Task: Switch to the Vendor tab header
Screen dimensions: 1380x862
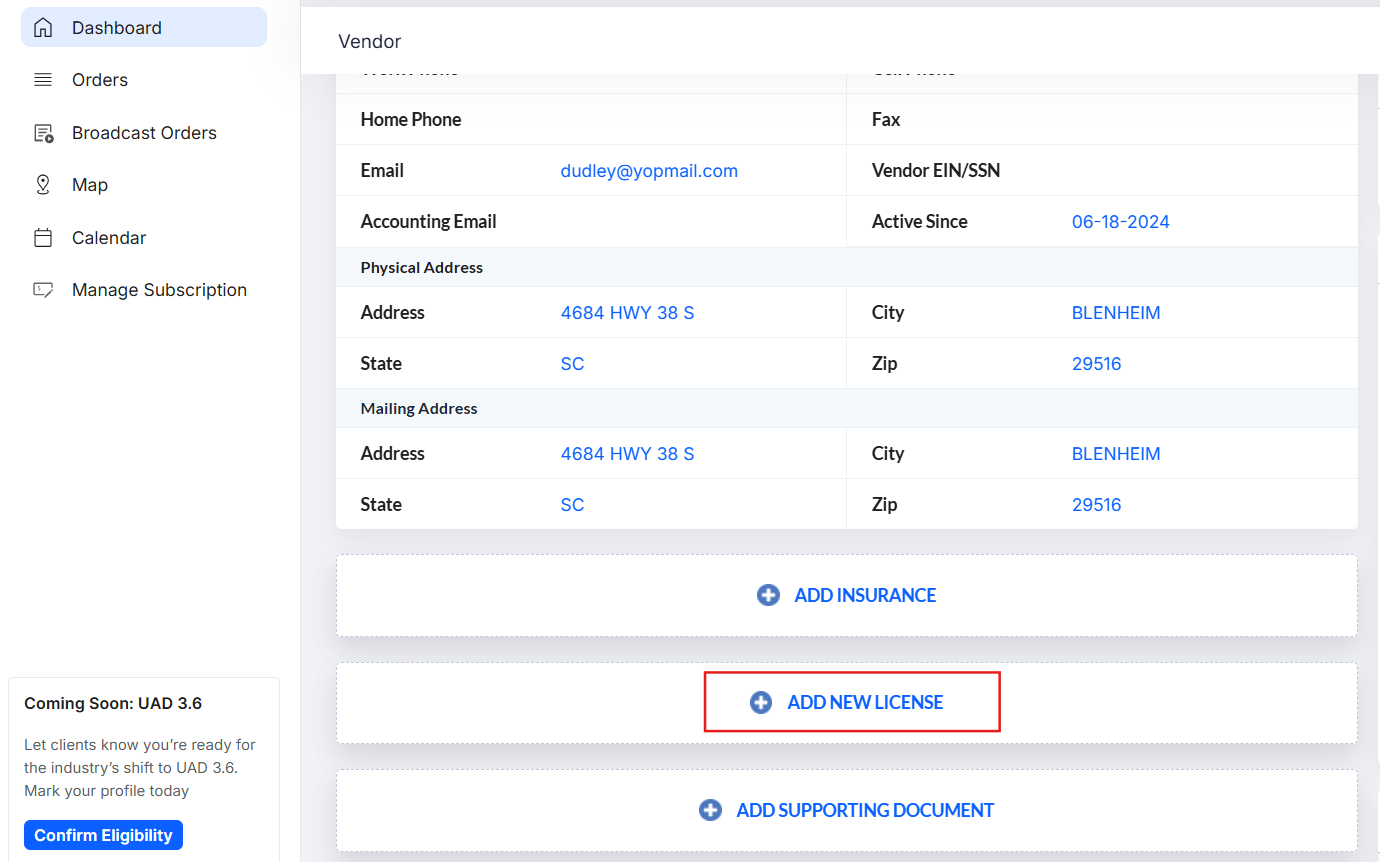Action: [369, 41]
